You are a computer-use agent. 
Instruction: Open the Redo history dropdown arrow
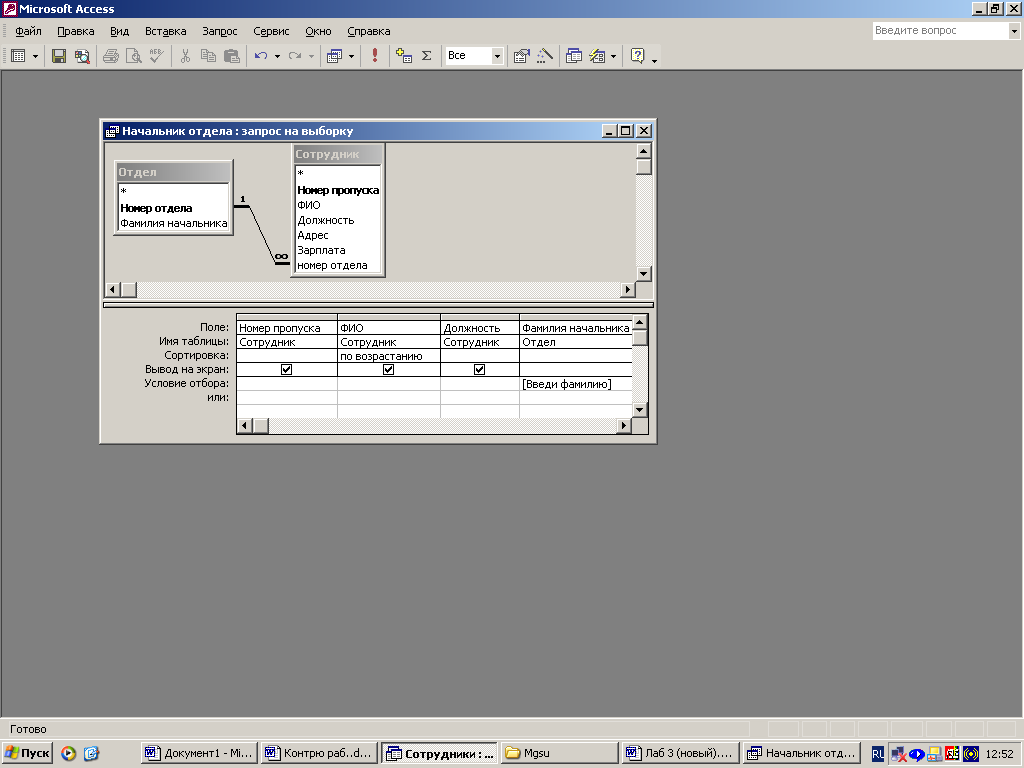[x=312, y=56]
